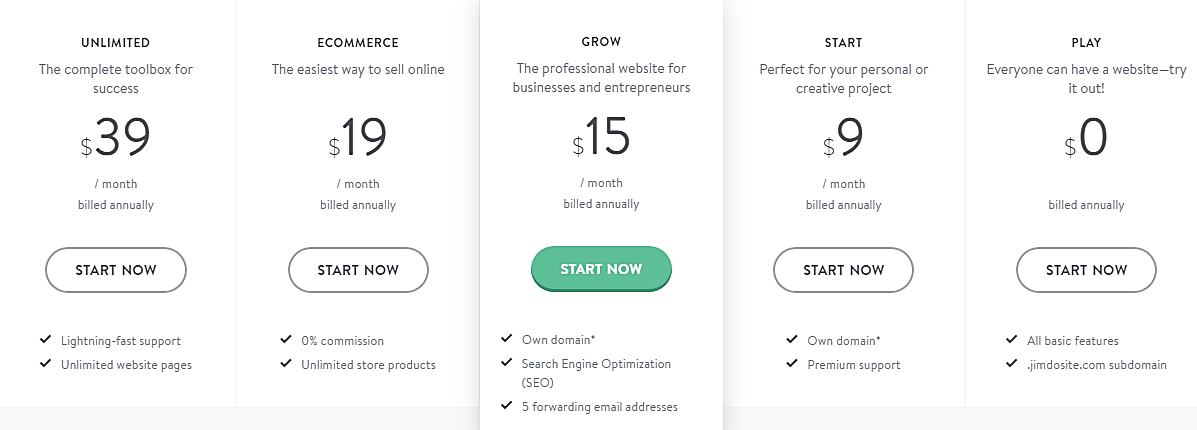This screenshot has height=430, width=1197.
Task: Click Start Now under Play plan
Action: click(1086, 270)
